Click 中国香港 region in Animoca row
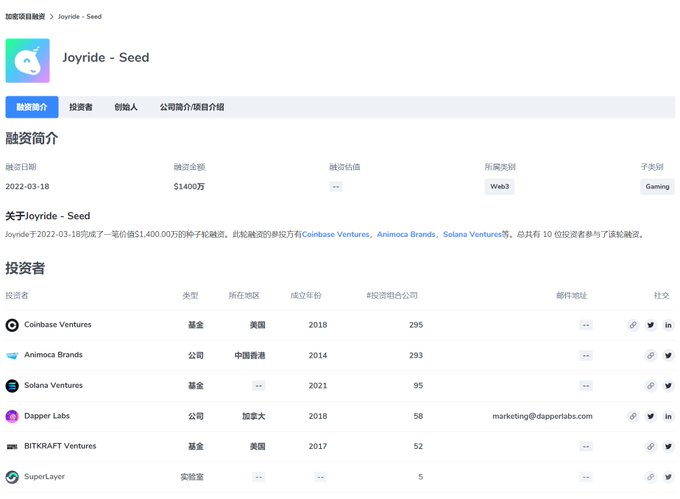Screen dimensions: 680x499 [250, 355]
